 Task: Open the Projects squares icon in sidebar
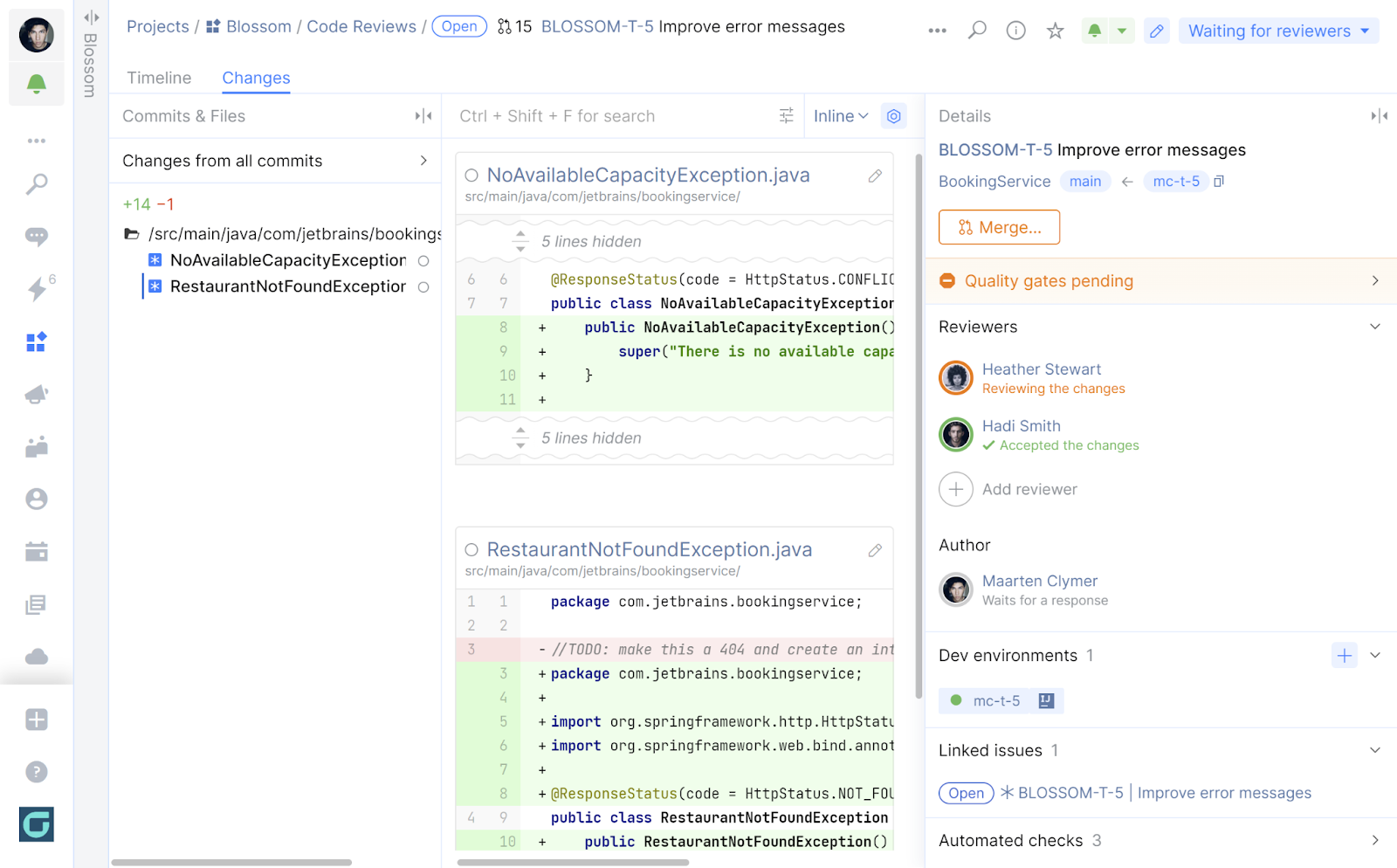[x=37, y=341]
